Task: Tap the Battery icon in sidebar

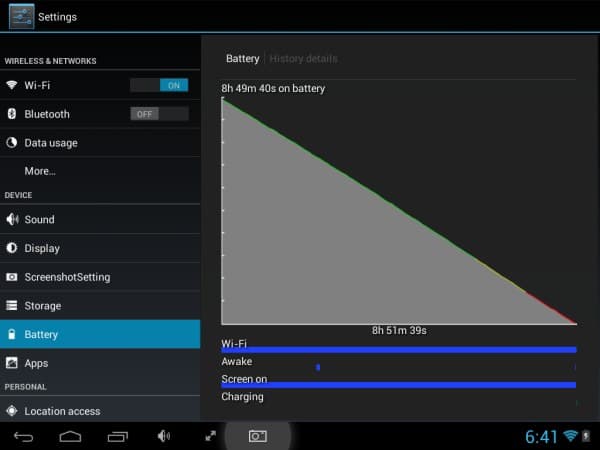Action: pos(11,334)
